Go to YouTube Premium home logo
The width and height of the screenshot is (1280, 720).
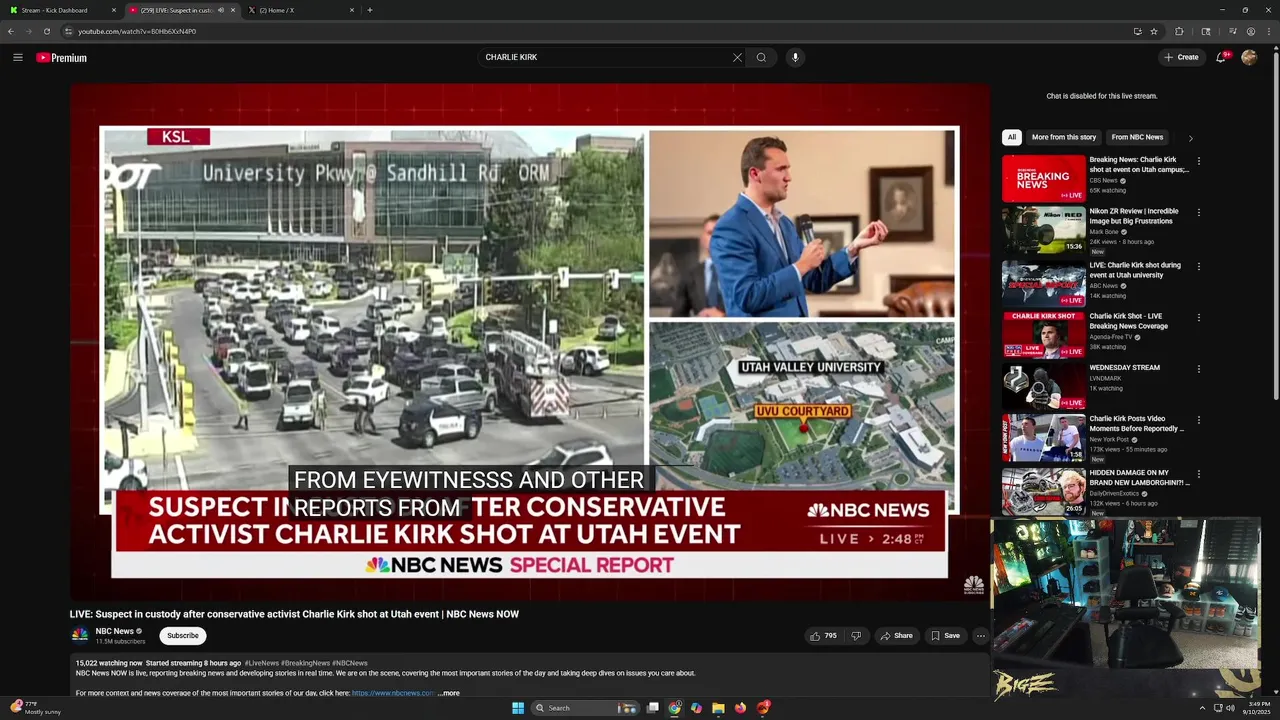point(62,57)
